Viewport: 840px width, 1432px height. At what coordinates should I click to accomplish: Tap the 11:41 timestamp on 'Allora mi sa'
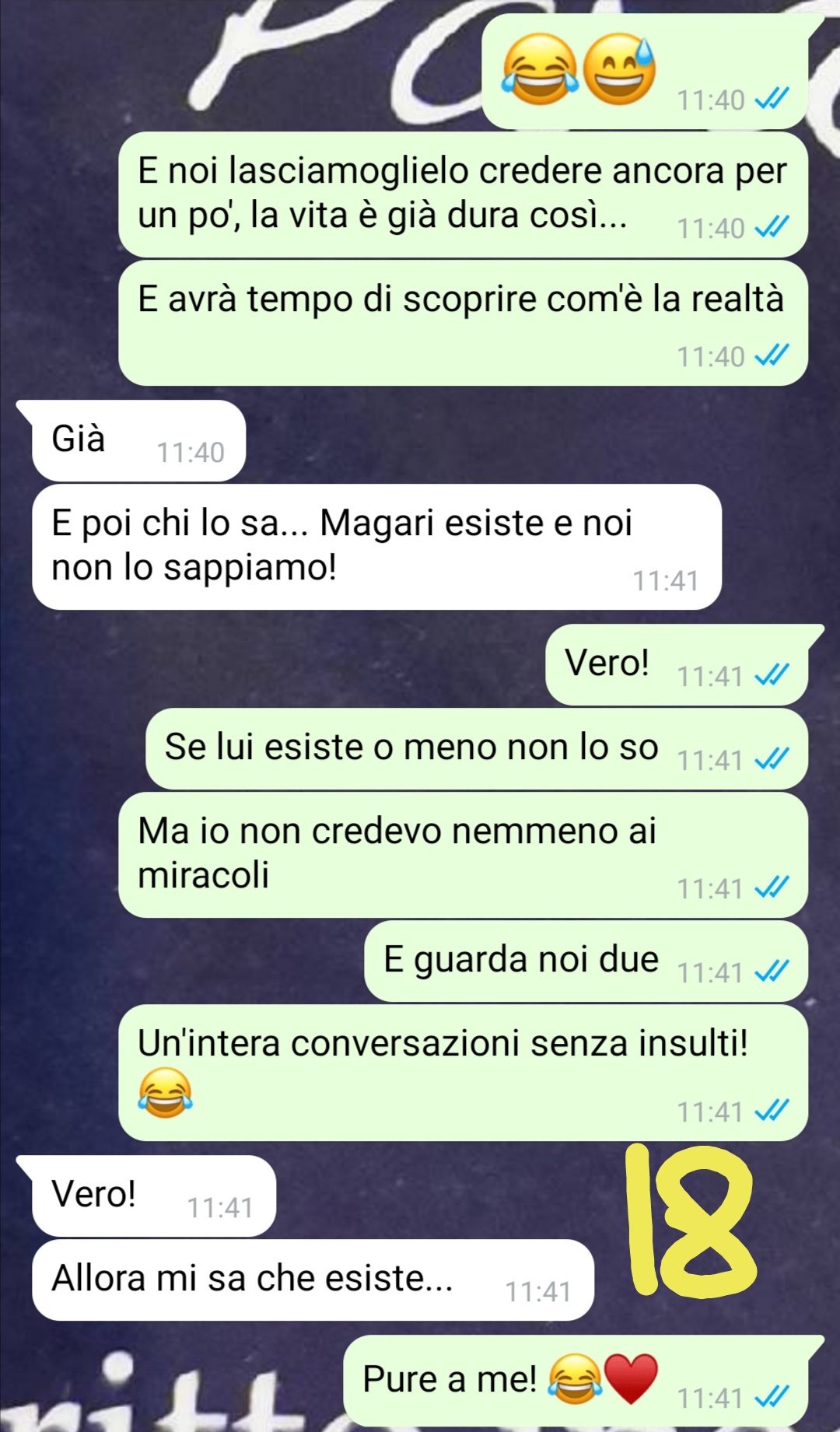click(x=538, y=1292)
